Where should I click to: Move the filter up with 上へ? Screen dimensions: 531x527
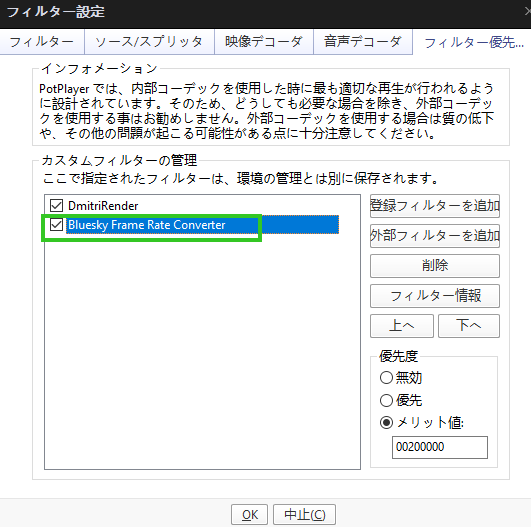(x=402, y=326)
